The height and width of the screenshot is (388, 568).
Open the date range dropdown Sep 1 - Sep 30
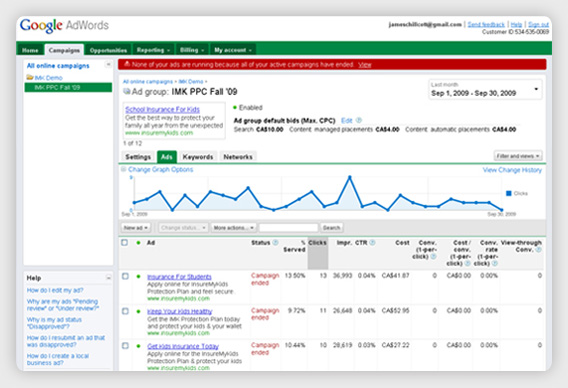(x=485, y=89)
